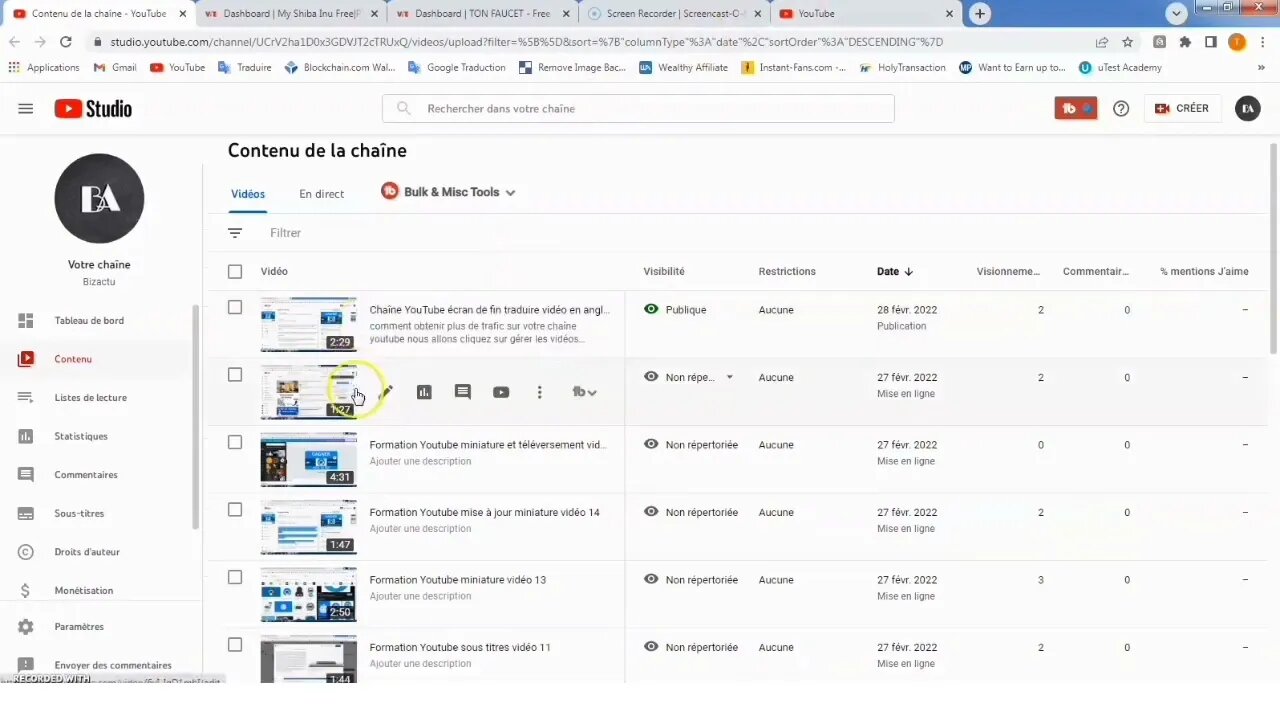The width and height of the screenshot is (1280, 720).
Task: Switch to the Vidéos tab
Action: click(248, 194)
